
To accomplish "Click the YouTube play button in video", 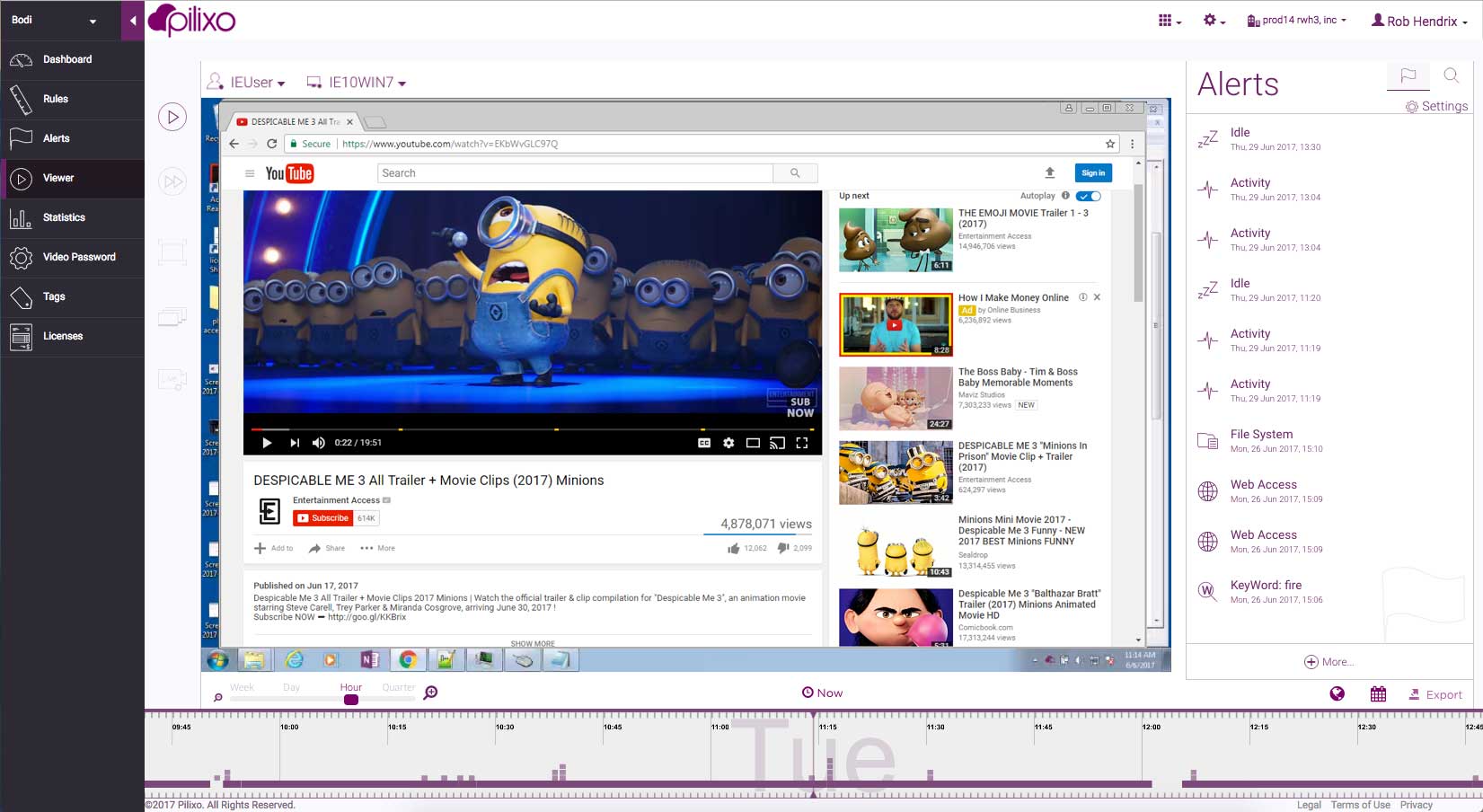I will (267, 443).
